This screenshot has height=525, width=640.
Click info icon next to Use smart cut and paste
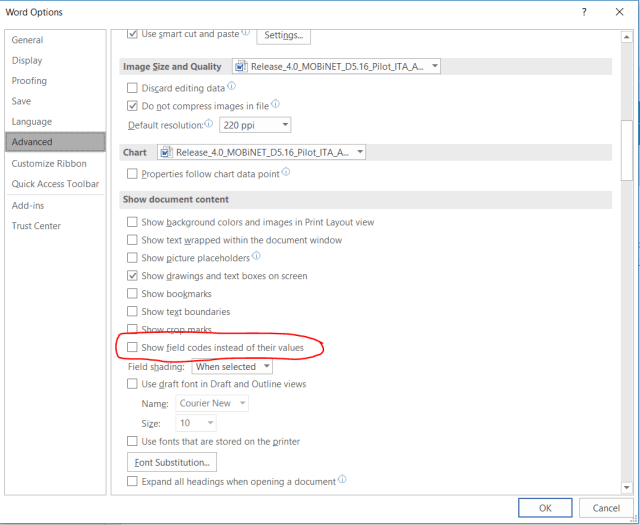tap(245, 32)
